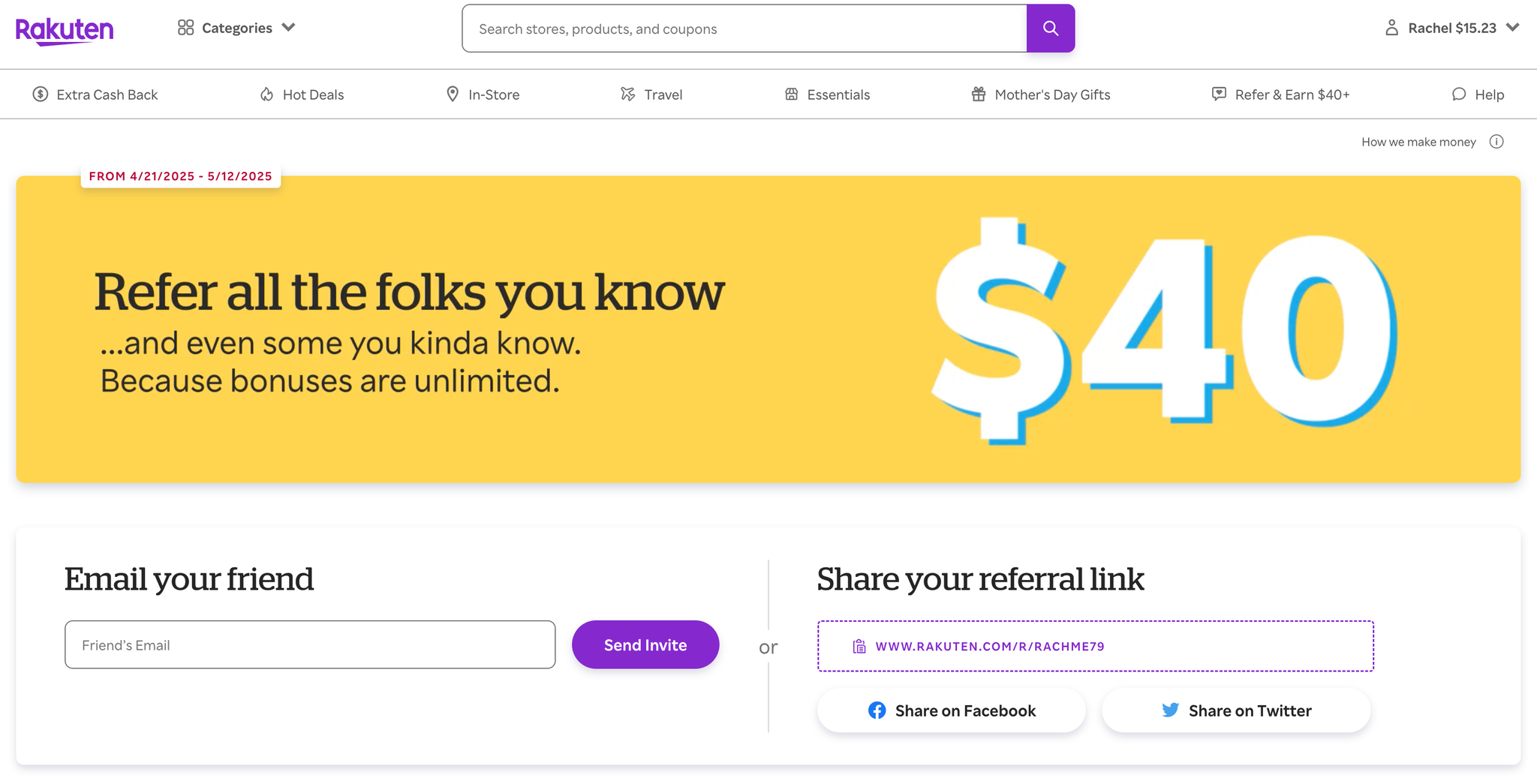Switch to the Refer & Earn $40+ tab
The height and width of the screenshot is (784, 1537).
[x=1280, y=95]
